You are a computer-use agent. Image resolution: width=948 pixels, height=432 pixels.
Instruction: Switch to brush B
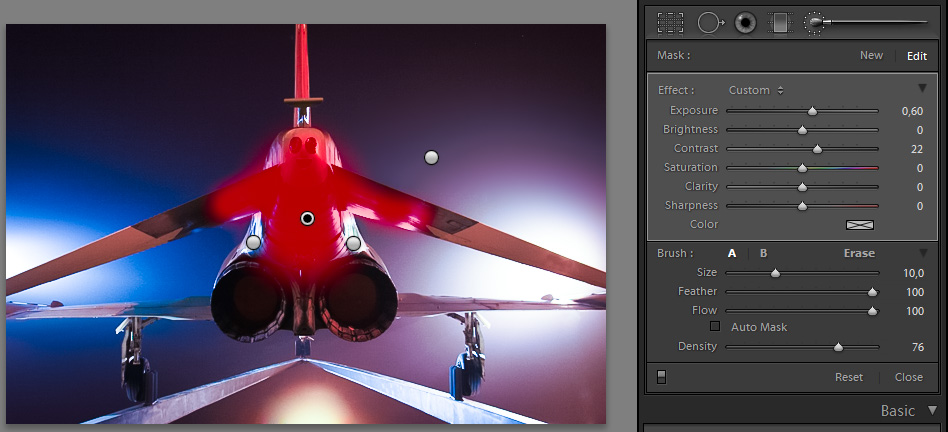click(763, 253)
